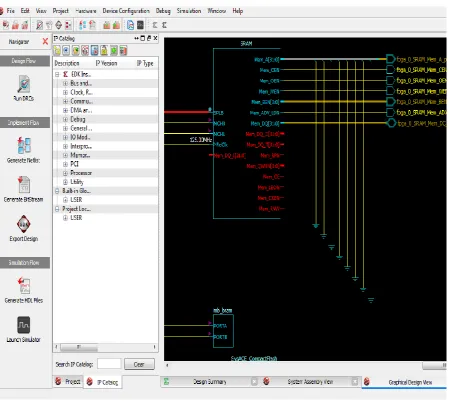
Task: Switch to the Project tab
Action: 68,382
